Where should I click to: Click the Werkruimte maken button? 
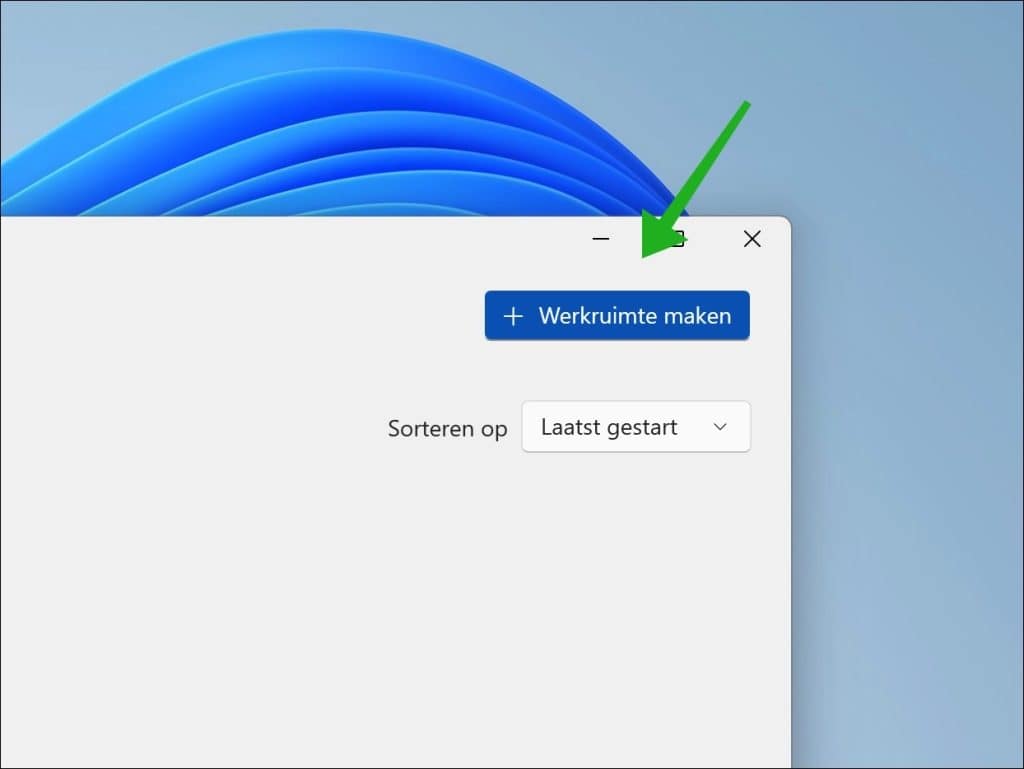tap(617, 315)
